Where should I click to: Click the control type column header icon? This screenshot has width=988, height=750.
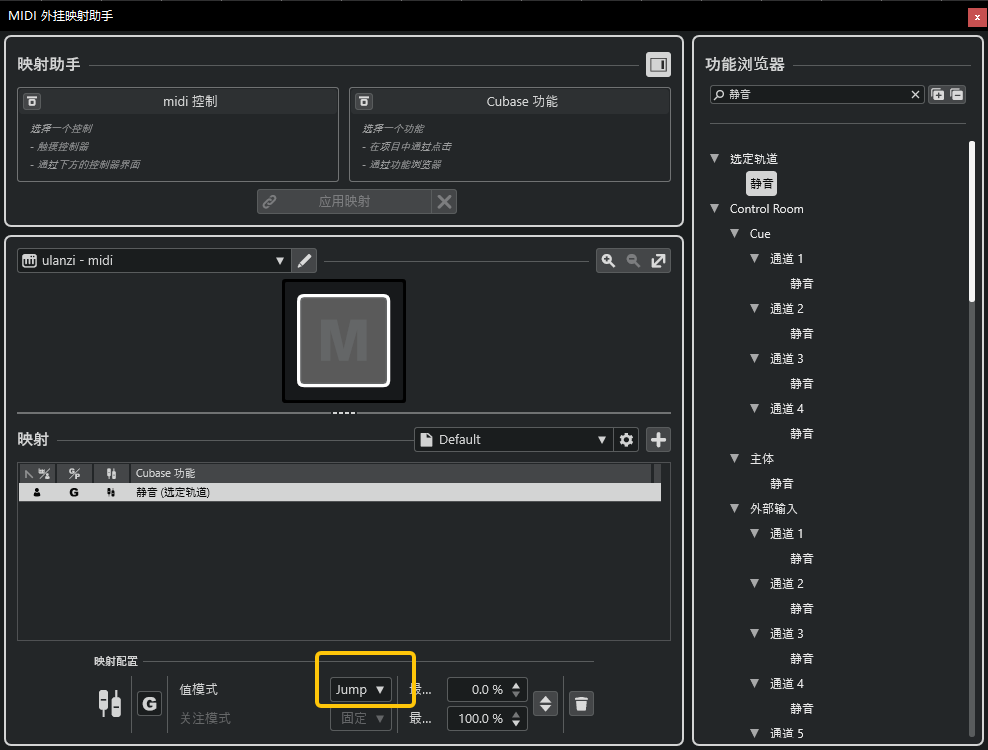pyautogui.click(x=111, y=473)
